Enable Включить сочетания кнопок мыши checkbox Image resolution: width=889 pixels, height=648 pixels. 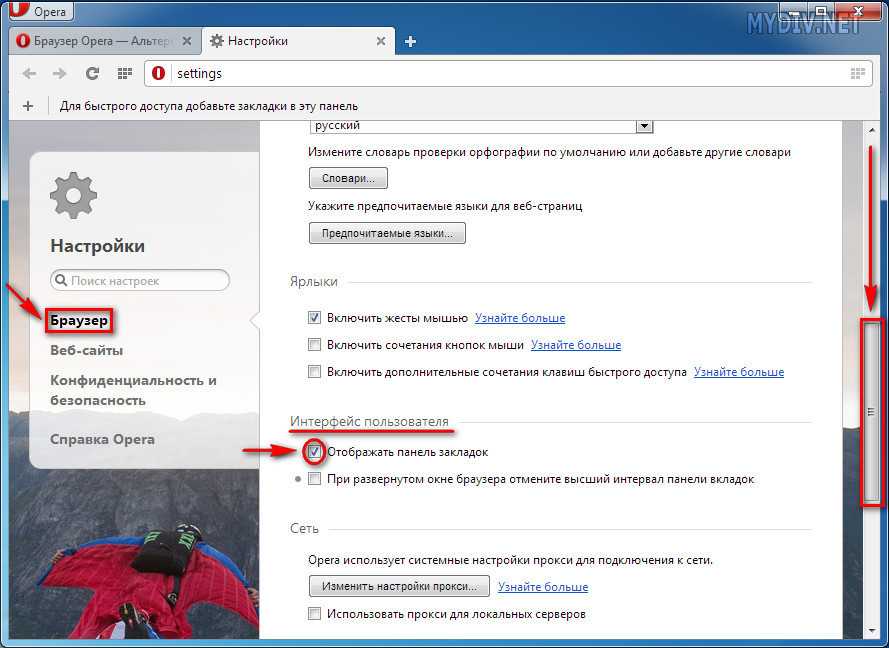coord(314,344)
